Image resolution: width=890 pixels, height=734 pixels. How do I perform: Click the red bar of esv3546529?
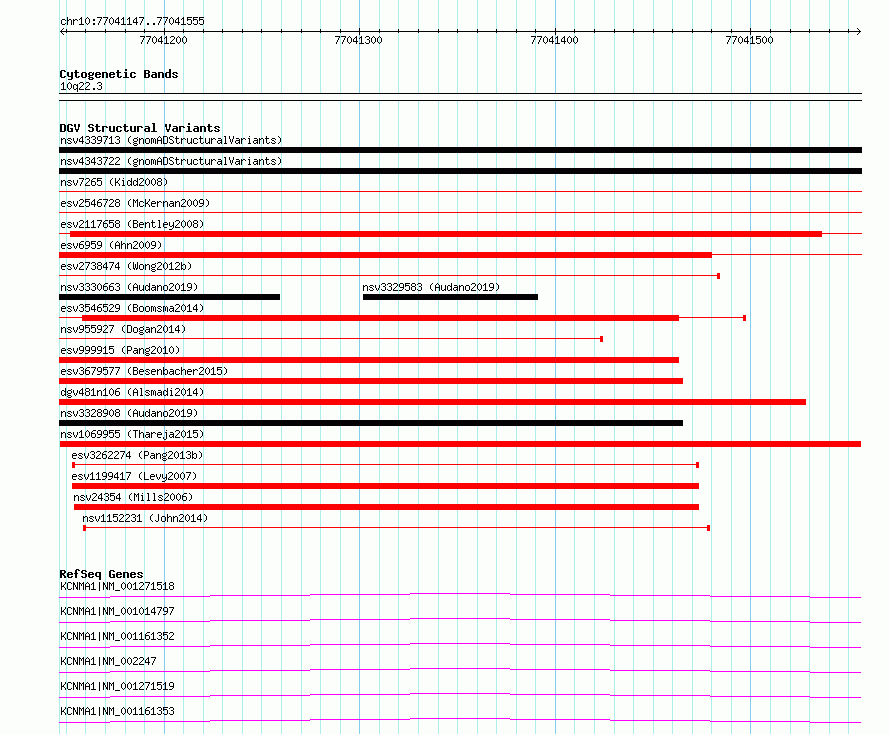(x=380, y=318)
